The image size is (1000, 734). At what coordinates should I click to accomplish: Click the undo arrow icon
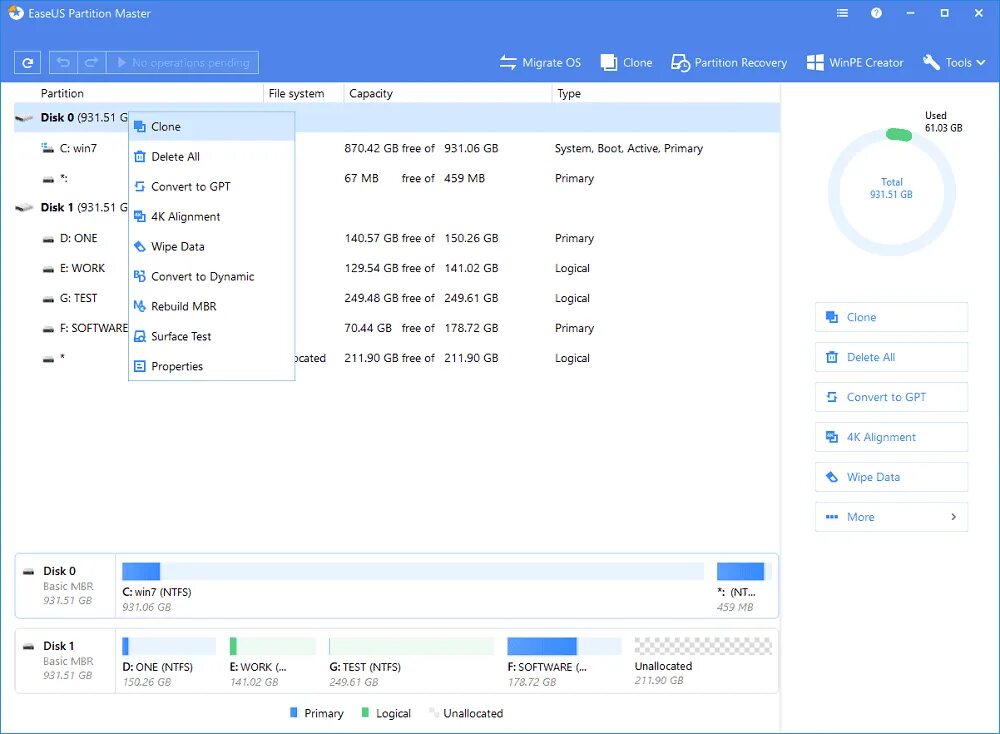63,62
